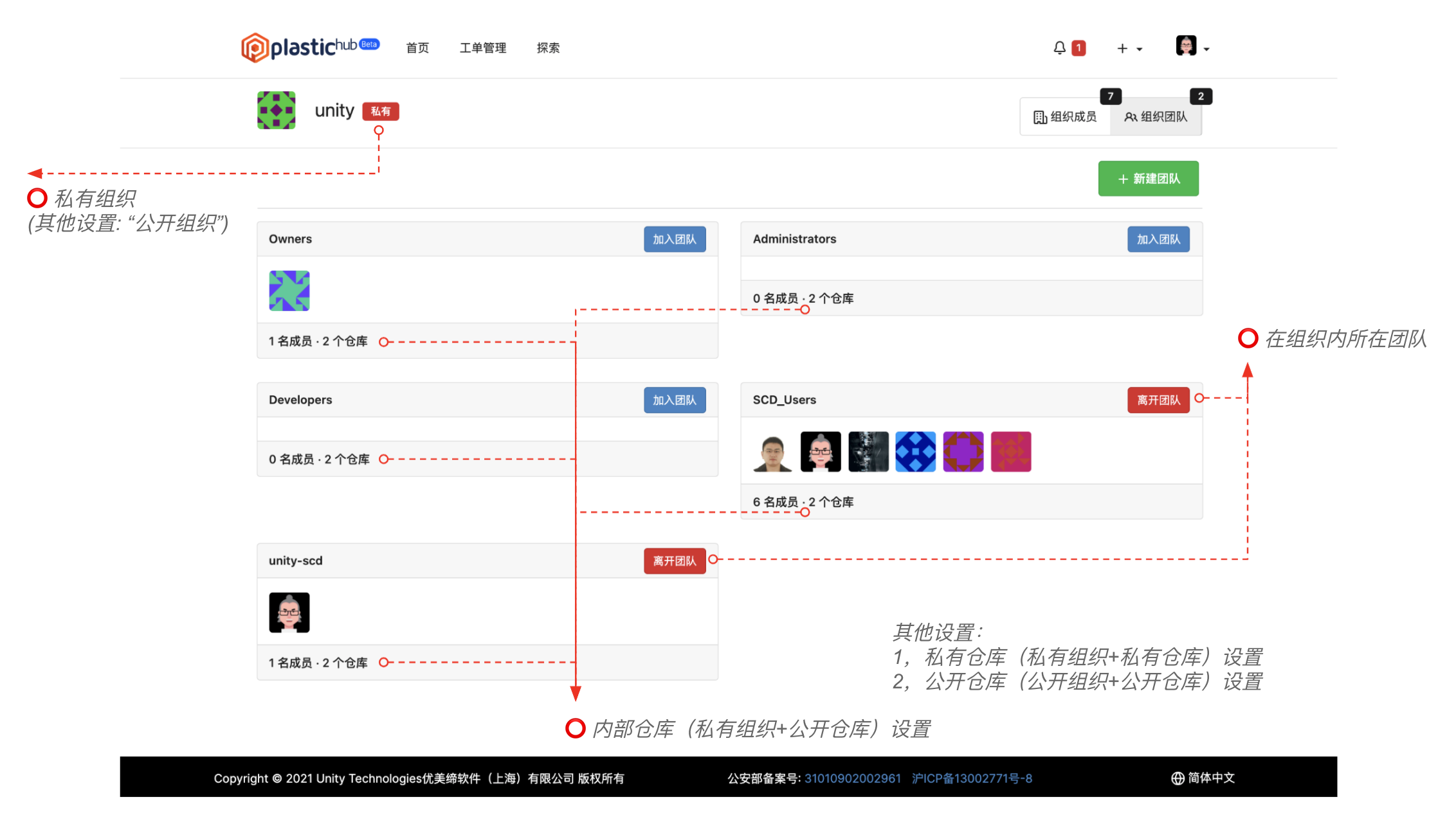The width and height of the screenshot is (1456, 815).
Task: Open the notification bell
Action: click(x=1059, y=48)
